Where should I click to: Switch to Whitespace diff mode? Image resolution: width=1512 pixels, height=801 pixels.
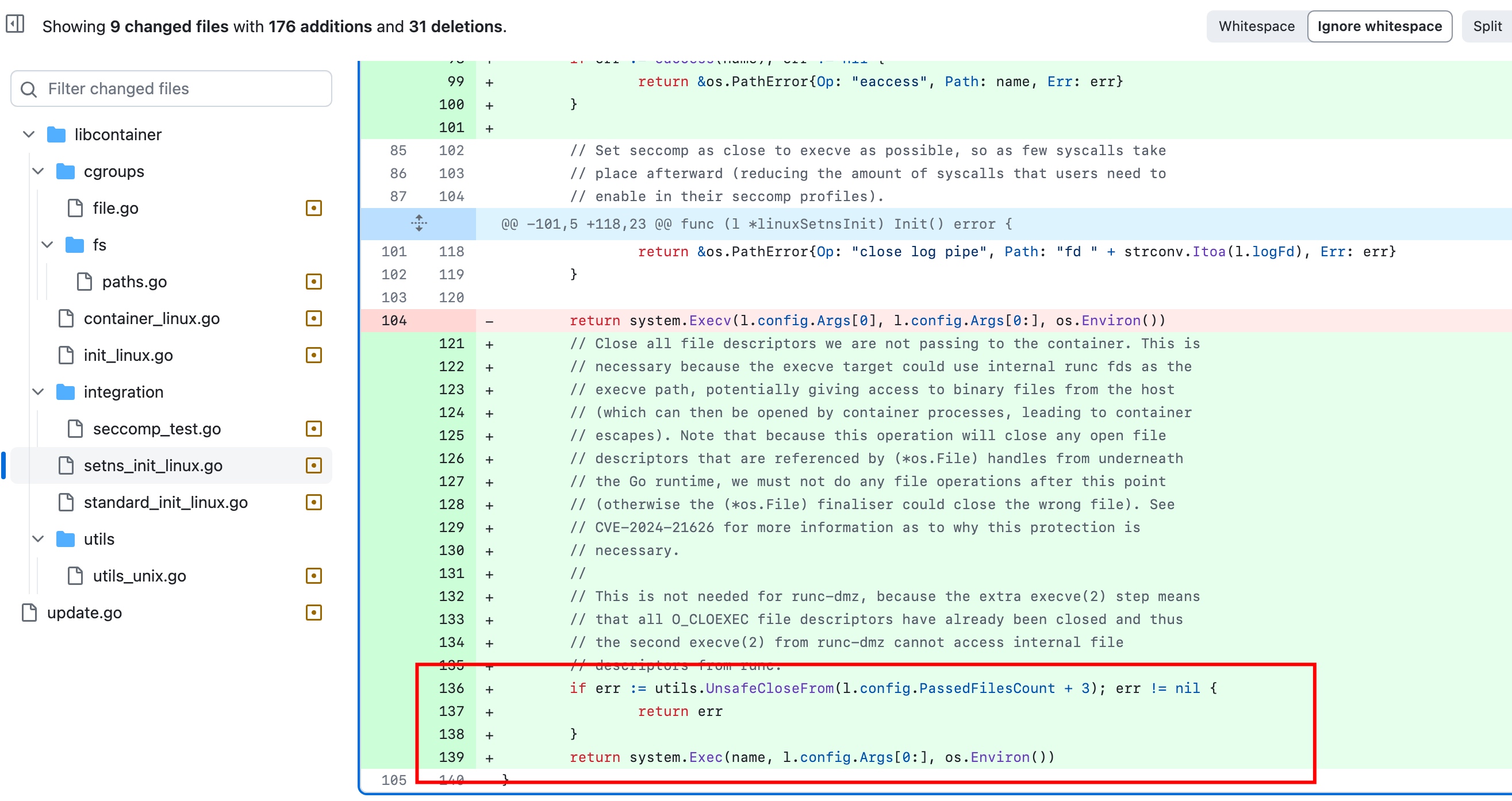coord(1256,26)
